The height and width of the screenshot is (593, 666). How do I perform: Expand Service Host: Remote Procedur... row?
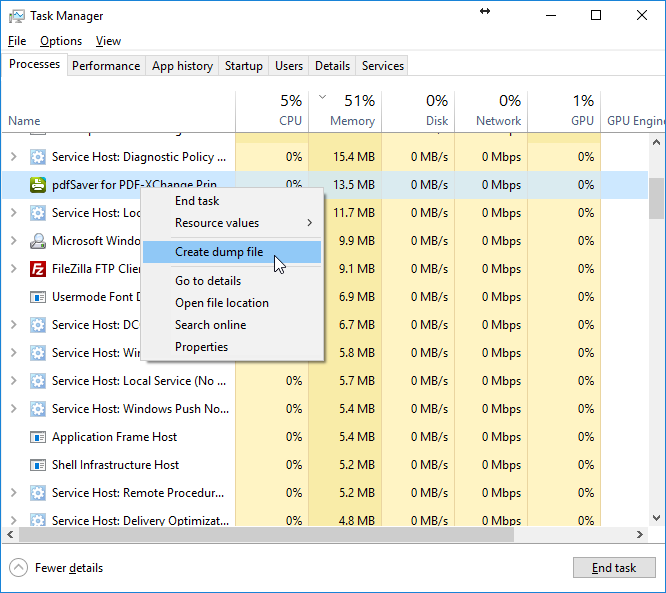coord(14,493)
